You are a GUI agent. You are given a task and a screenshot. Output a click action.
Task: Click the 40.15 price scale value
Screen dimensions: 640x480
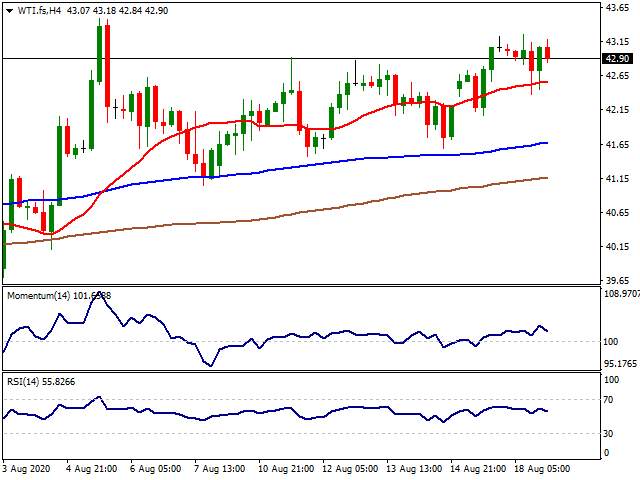pos(617,247)
